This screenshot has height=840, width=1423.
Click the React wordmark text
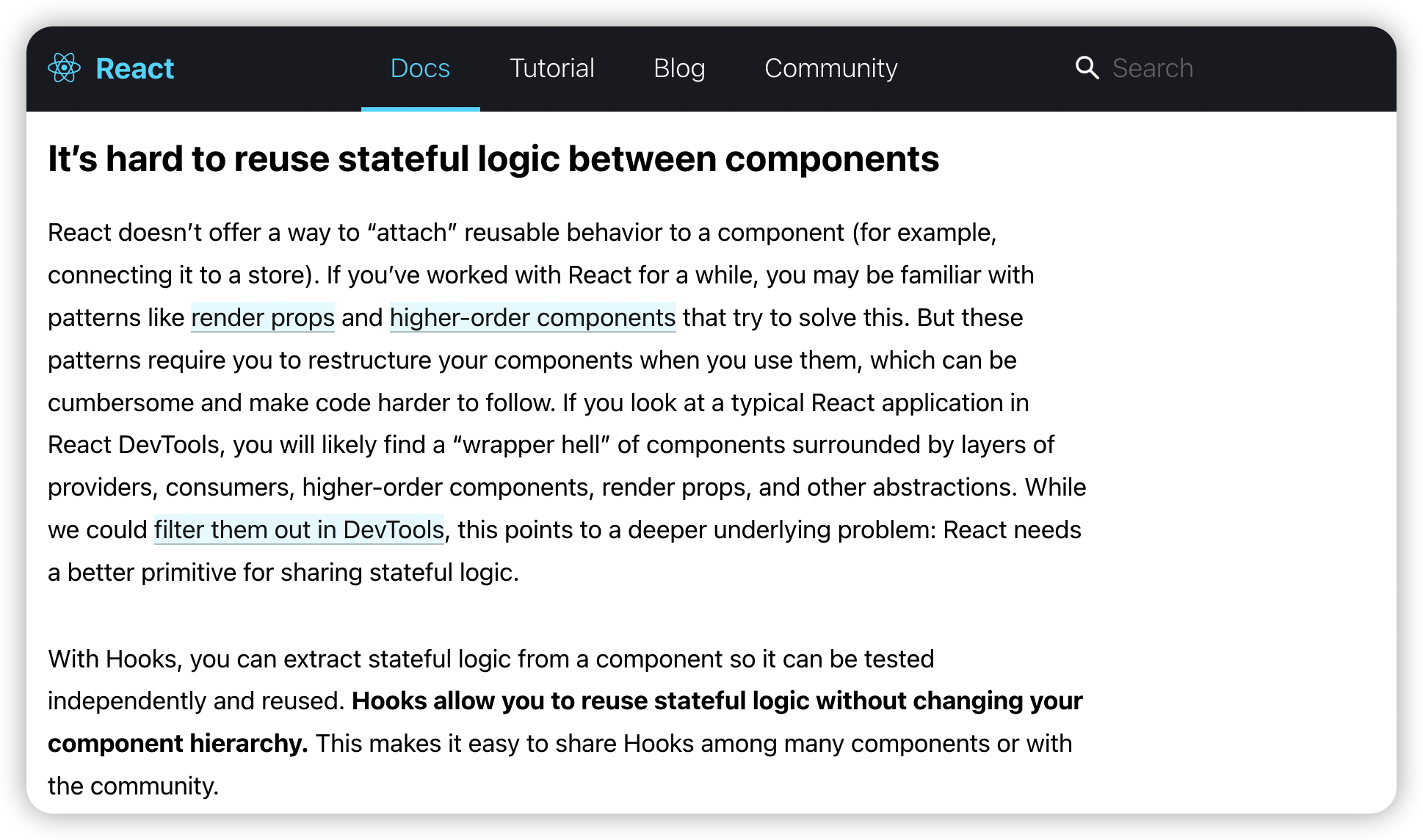[x=134, y=68]
